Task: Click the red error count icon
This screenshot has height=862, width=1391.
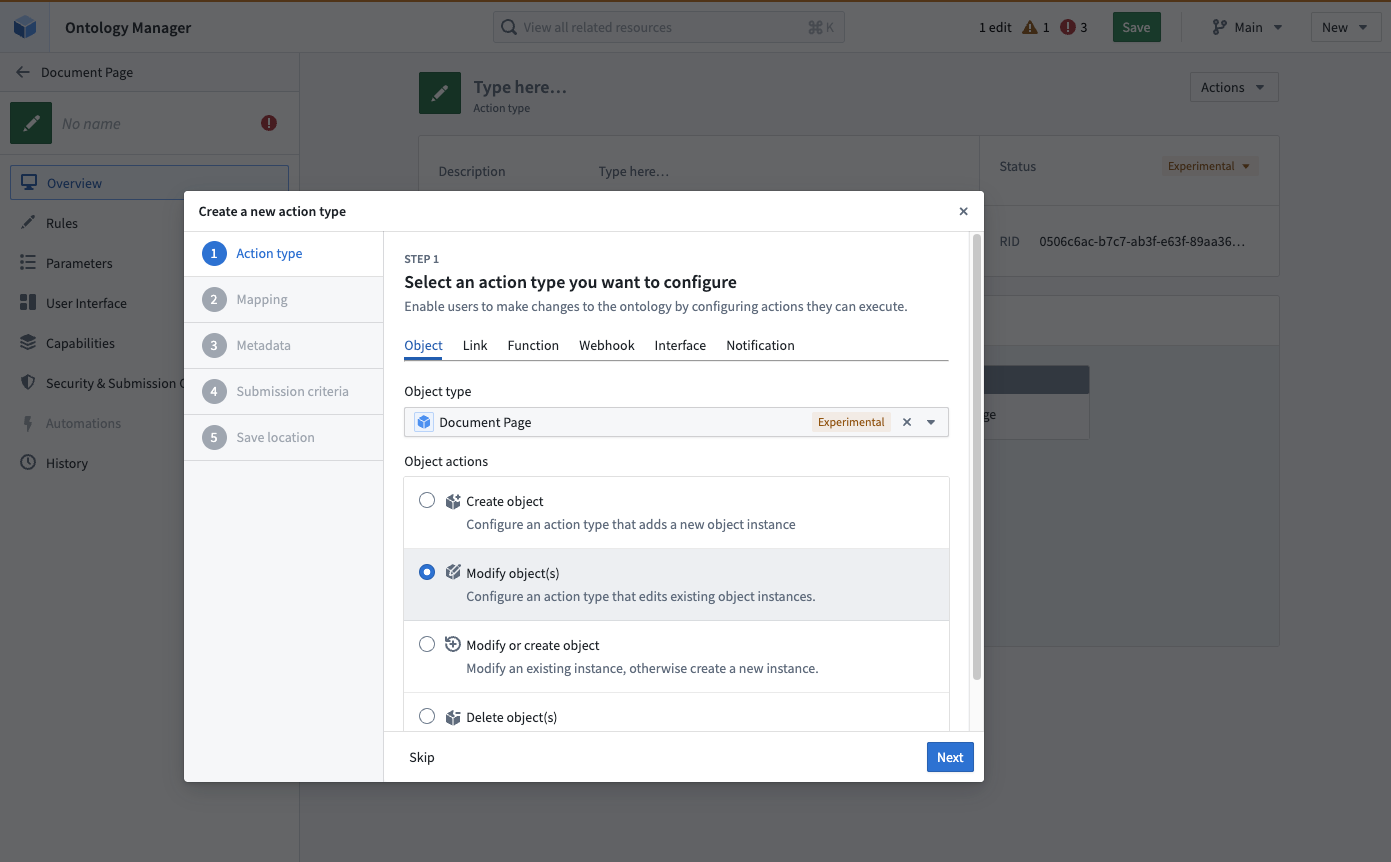Action: point(1068,27)
